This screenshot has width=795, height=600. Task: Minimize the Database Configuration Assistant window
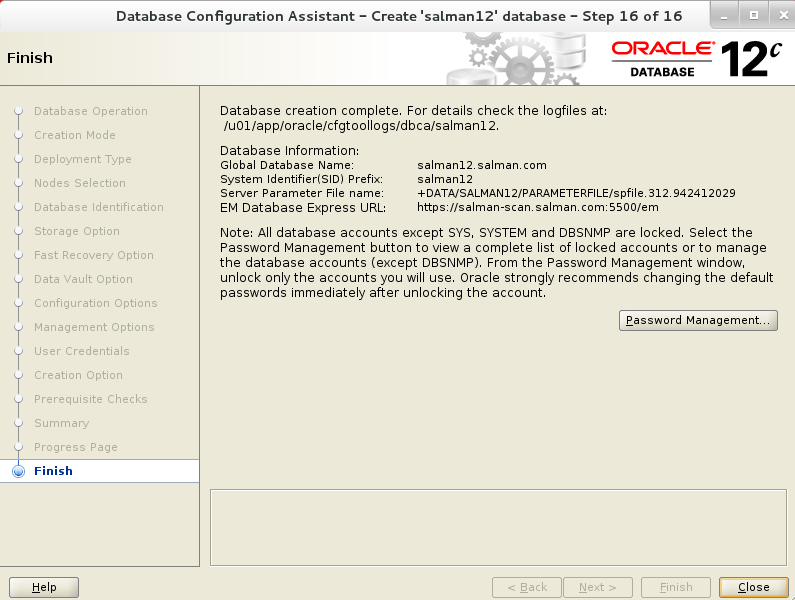724,16
